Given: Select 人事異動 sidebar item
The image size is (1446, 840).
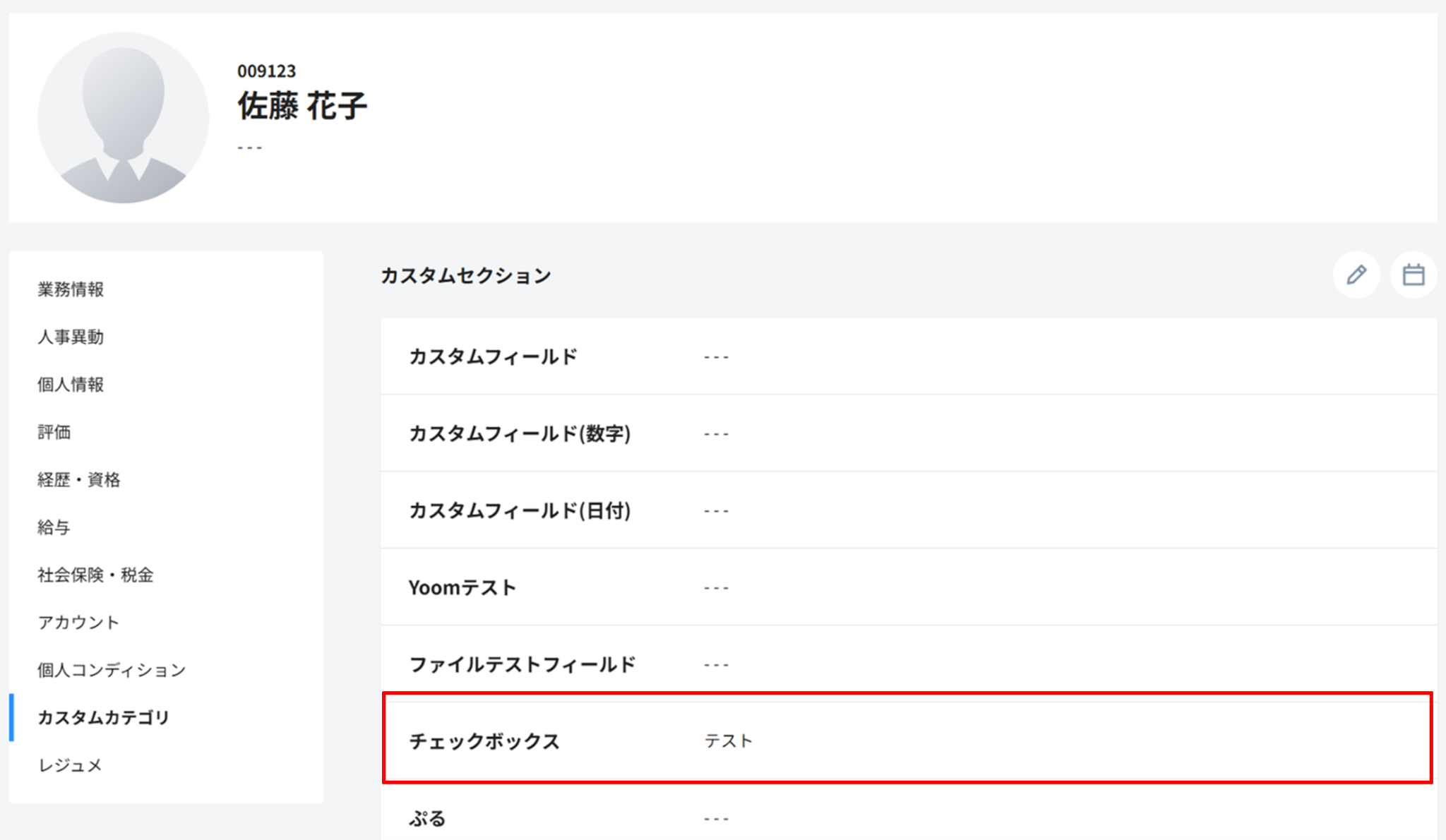Looking at the screenshot, I should pos(71,337).
